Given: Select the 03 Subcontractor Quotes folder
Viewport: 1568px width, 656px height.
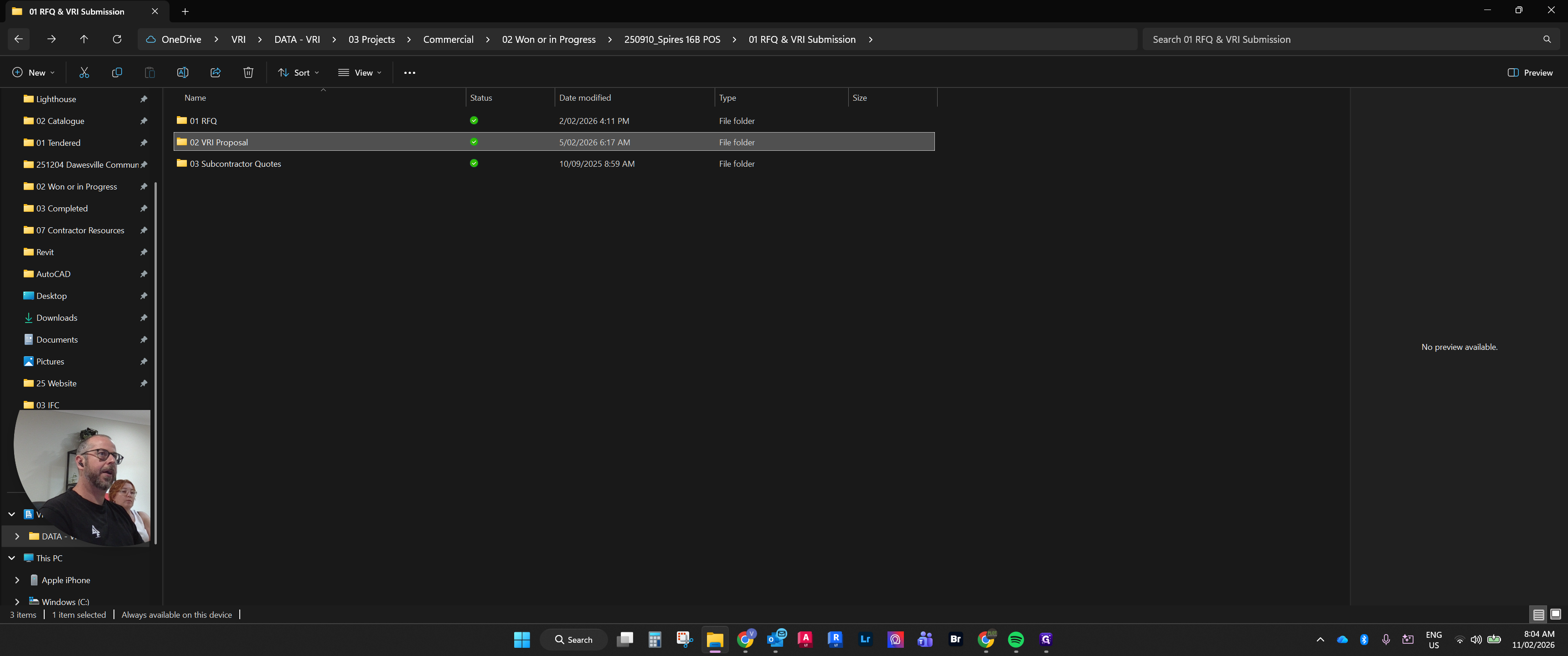Looking at the screenshot, I should pyautogui.click(x=554, y=164).
